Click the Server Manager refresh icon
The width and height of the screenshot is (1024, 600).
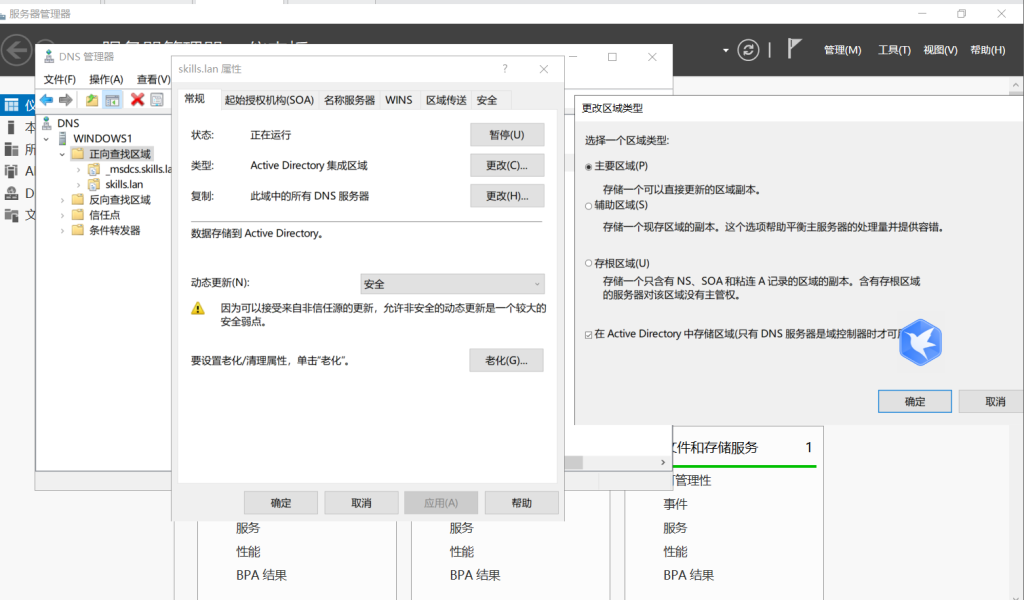[x=748, y=50]
